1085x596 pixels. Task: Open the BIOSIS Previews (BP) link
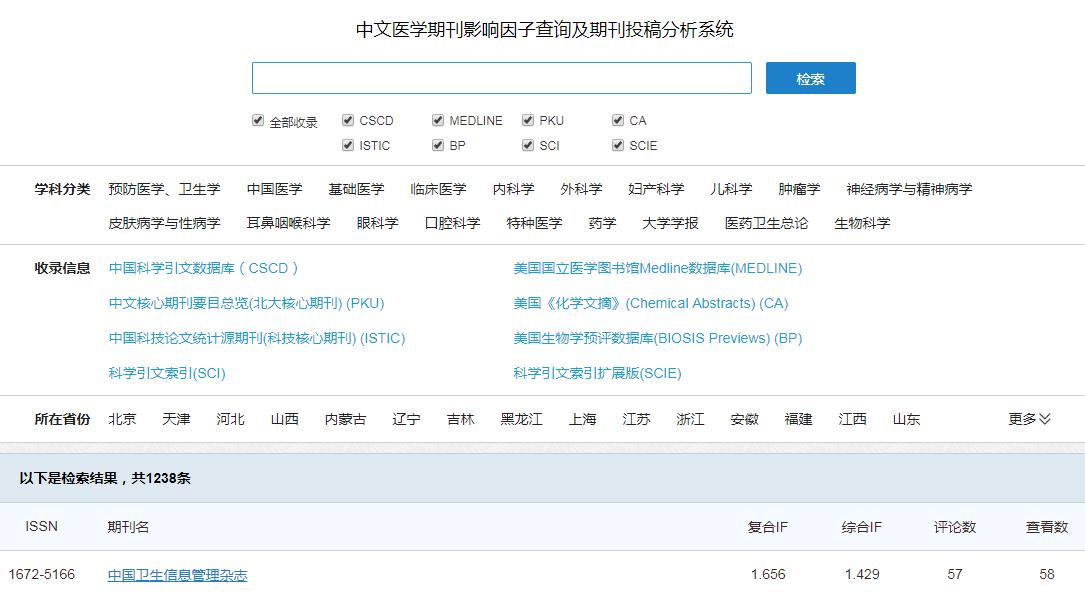(657, 338)
